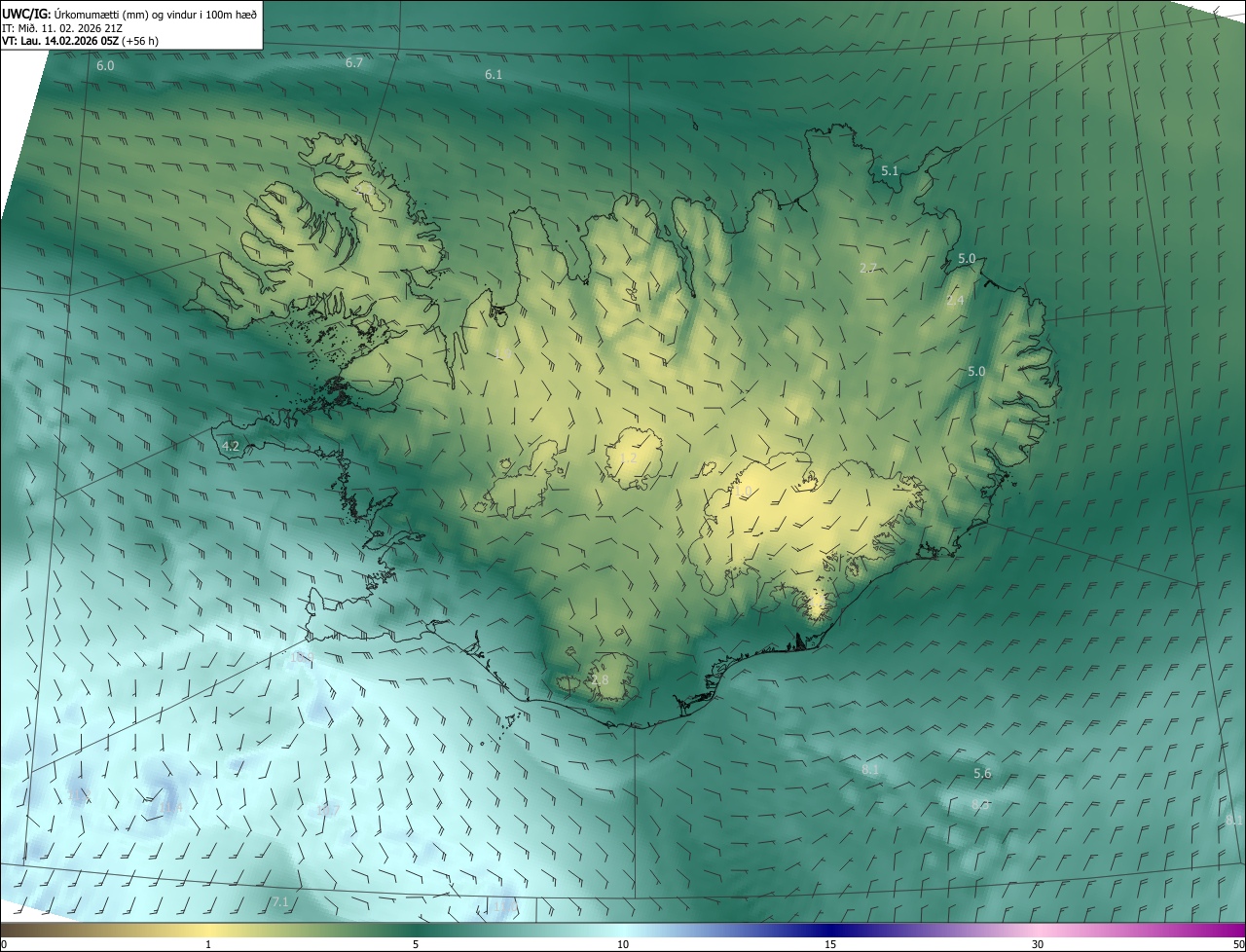Click the precipitable water colour scale bar

623,930
